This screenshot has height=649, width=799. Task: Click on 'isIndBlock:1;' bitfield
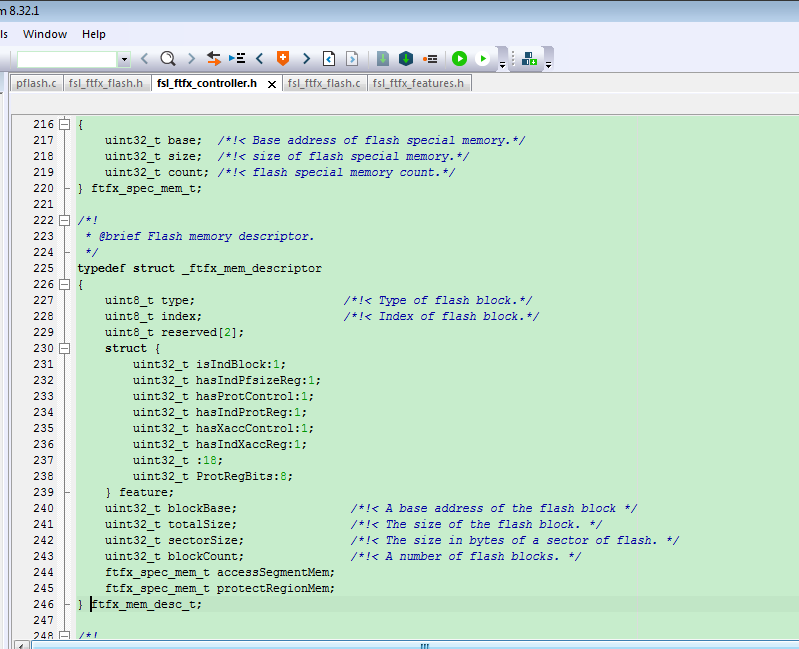click(x=241, y=364)
